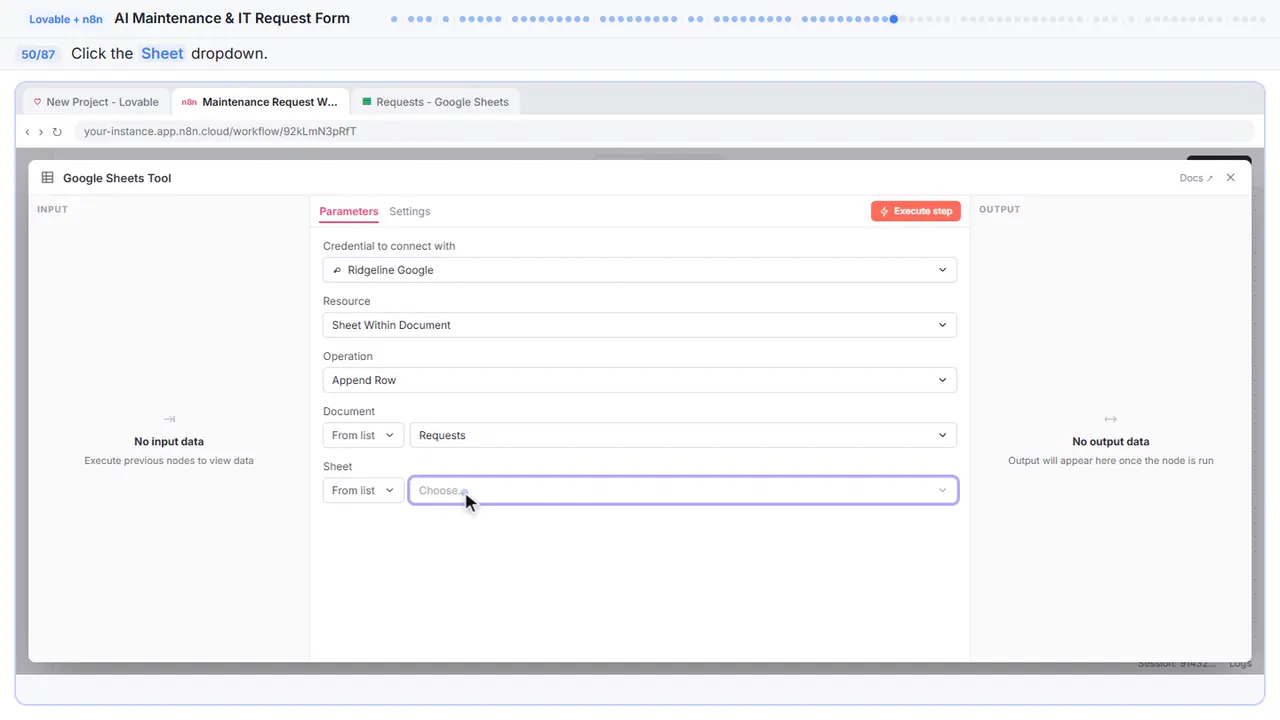The height and width of the screenshot is (720, 1280).
Task: Click the browser back arrow icon
Action: click(x=27, y=132)
